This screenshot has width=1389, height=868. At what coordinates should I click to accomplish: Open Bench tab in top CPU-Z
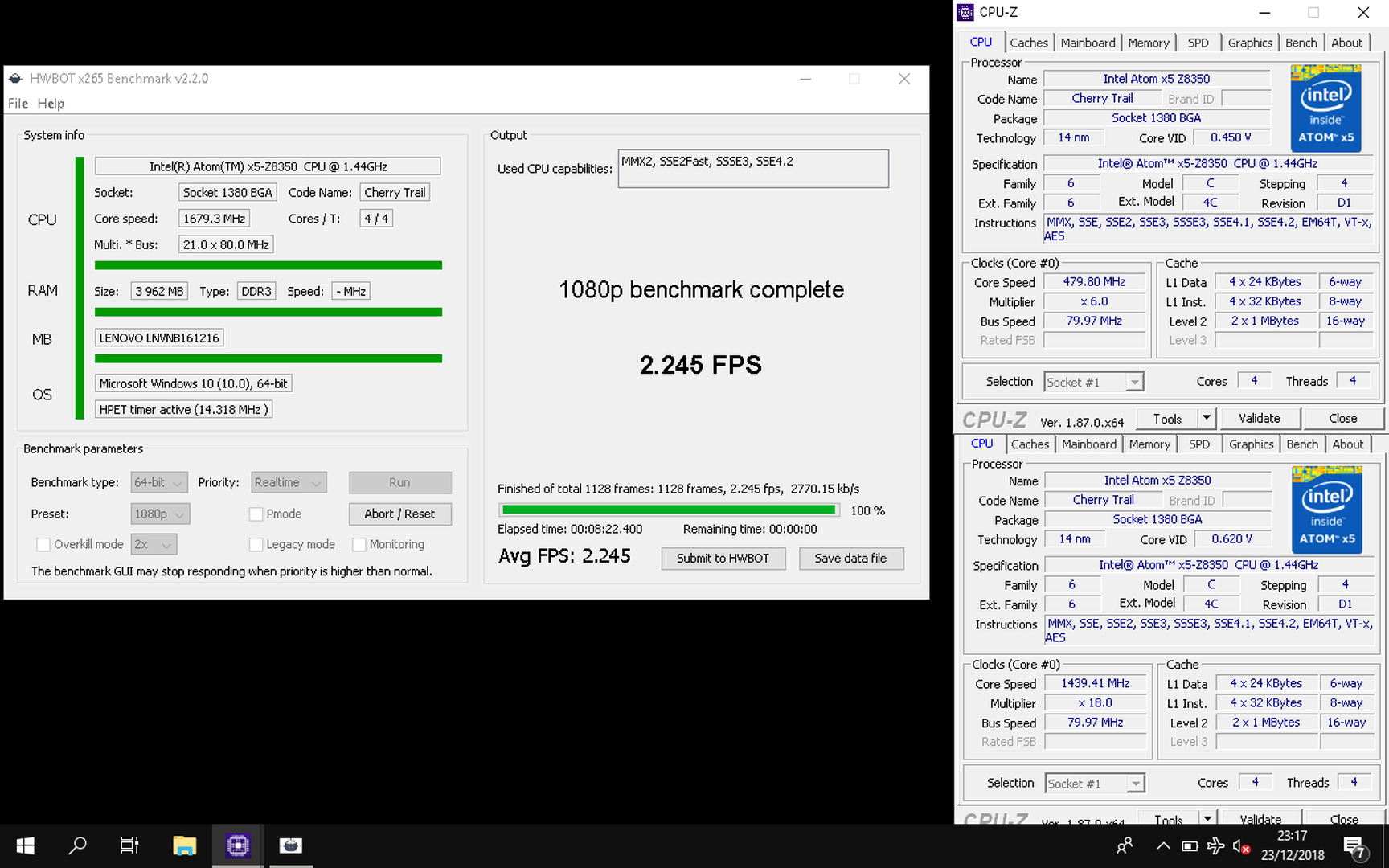(x=1301, y=43)
